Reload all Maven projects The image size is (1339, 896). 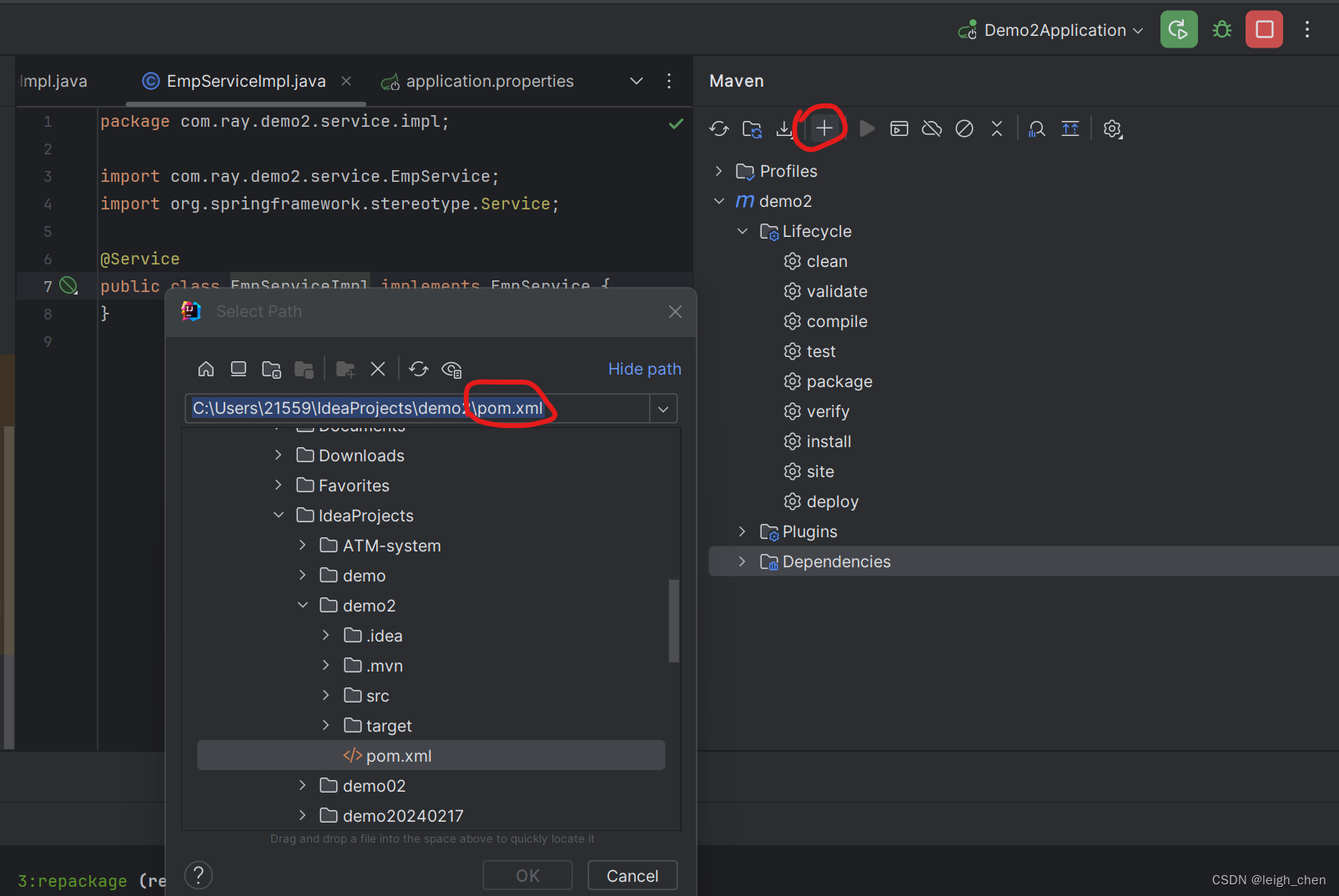tap(719, 128)
